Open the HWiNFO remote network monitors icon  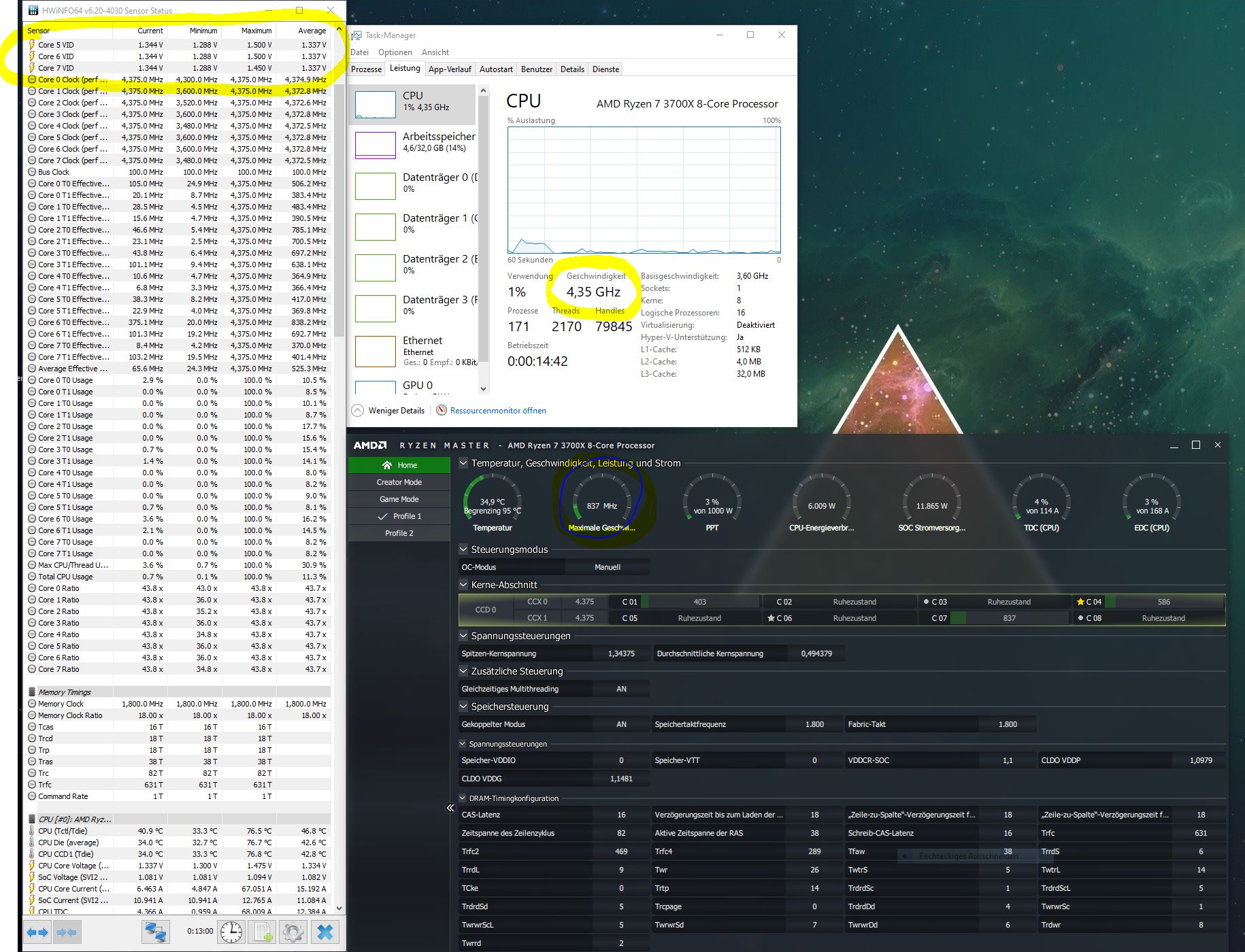click(x=155, y=932)
